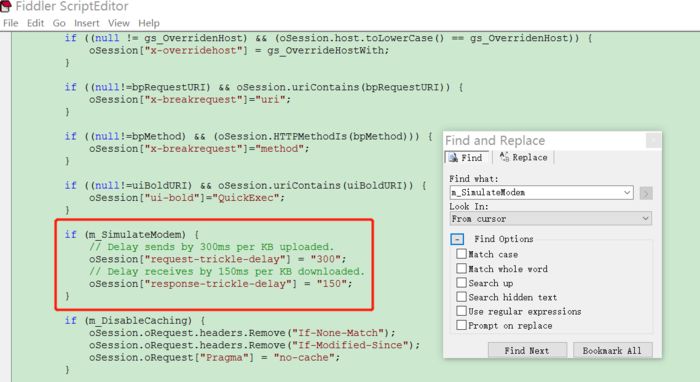
Task: Click the bpMethod HTTPMethodIs condition line
Action: [249, 136]
